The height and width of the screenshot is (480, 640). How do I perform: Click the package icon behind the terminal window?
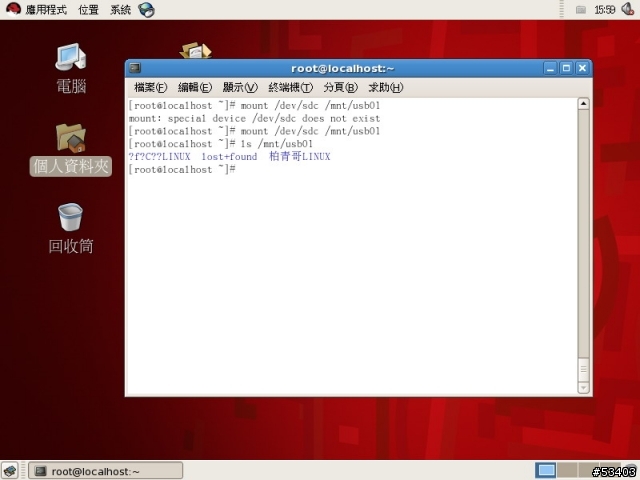[x=196, y=50]
